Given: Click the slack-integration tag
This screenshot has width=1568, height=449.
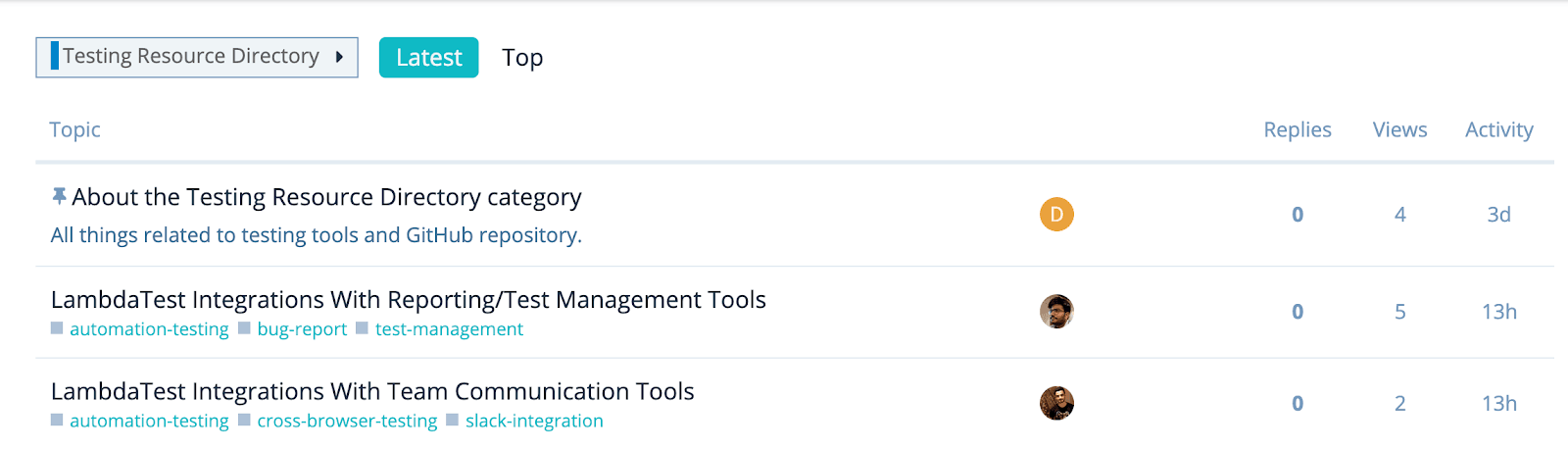Looking at the screenshot, I should coord(534,421).
